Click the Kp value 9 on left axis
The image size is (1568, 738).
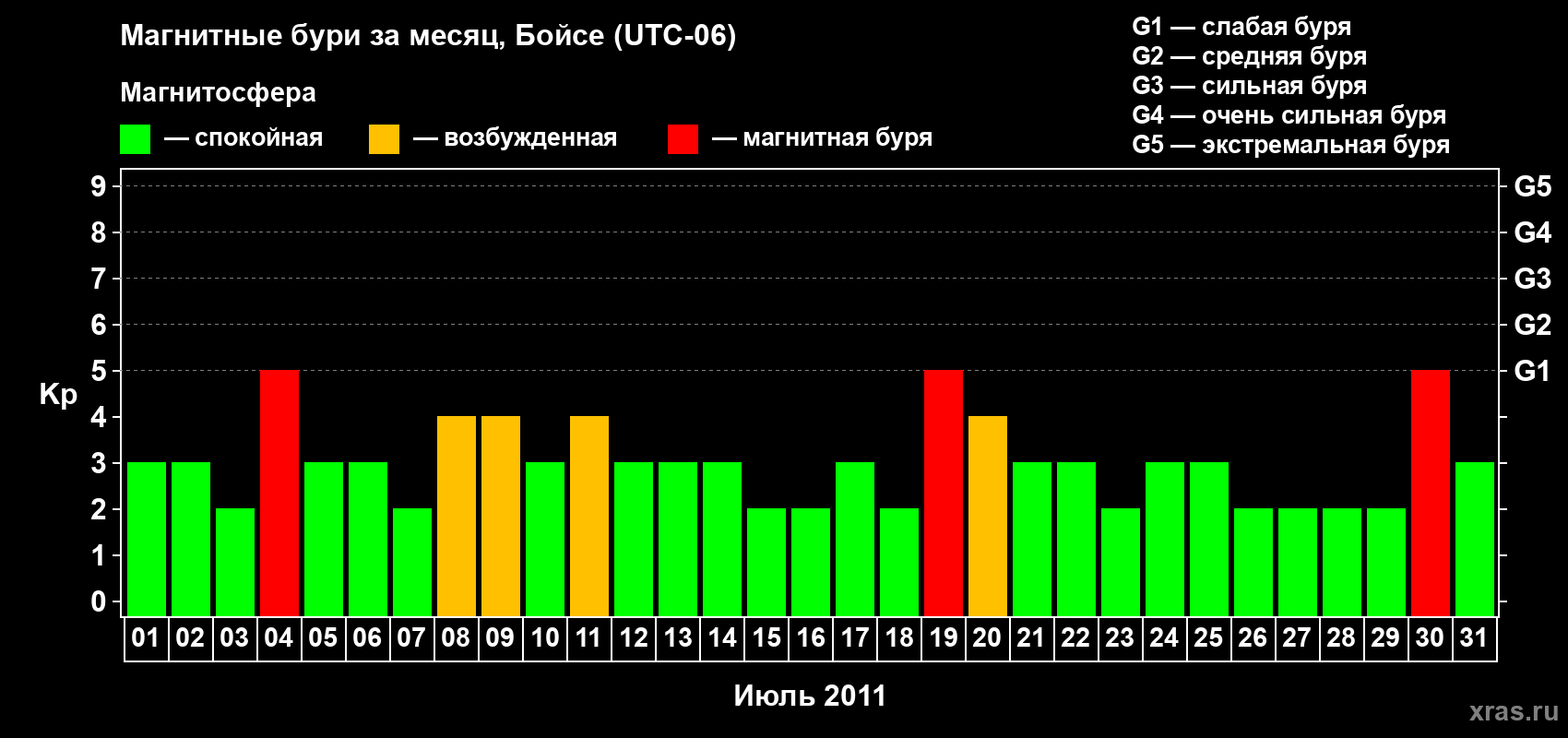99,187
